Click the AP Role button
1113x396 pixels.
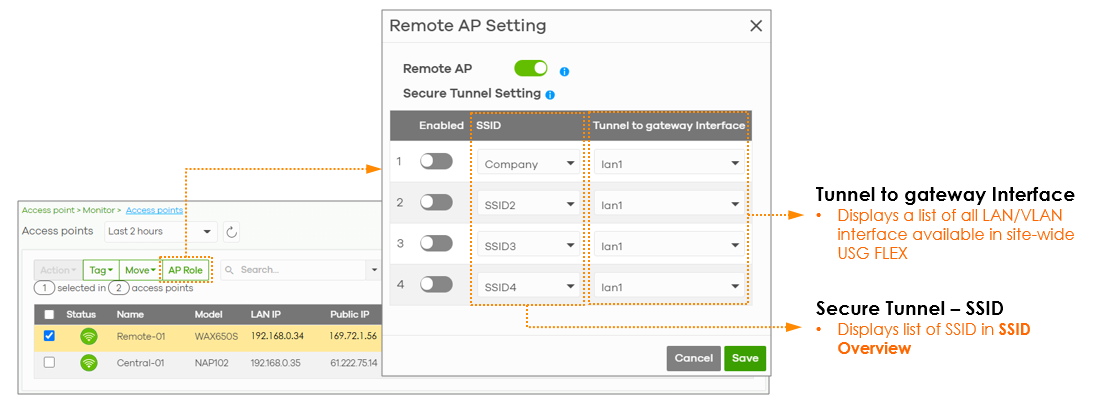pyautogui.click(x=185, y=270)
